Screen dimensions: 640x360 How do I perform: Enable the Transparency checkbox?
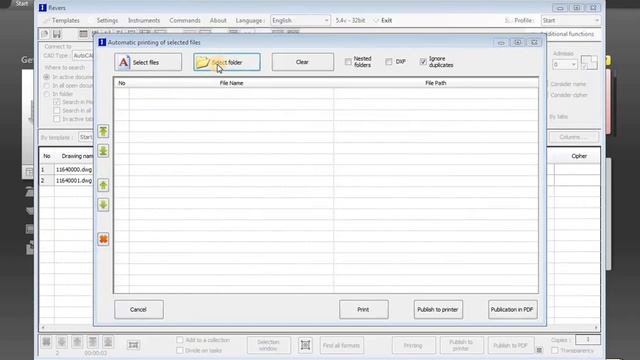click(555, 350)
